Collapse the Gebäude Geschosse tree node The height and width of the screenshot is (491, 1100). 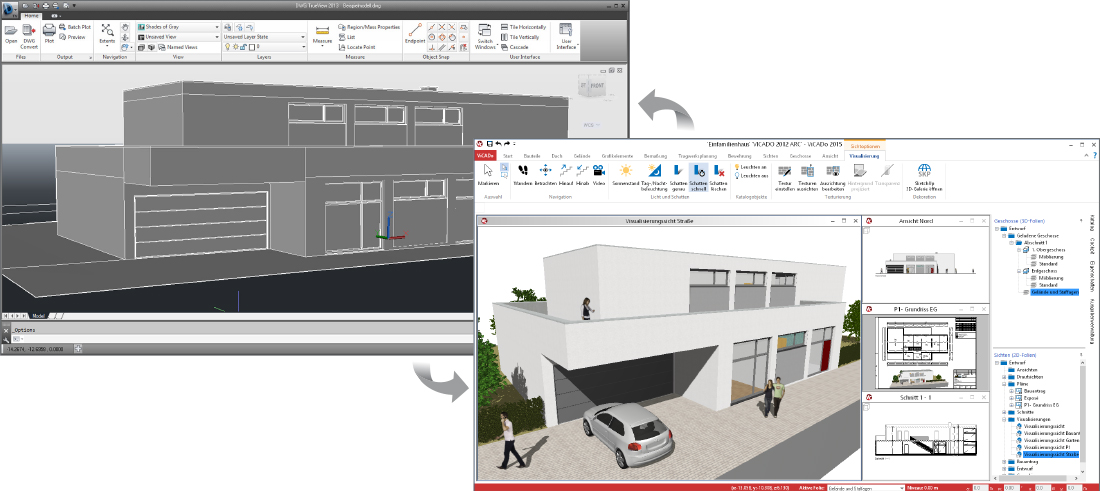(1004, 236)
